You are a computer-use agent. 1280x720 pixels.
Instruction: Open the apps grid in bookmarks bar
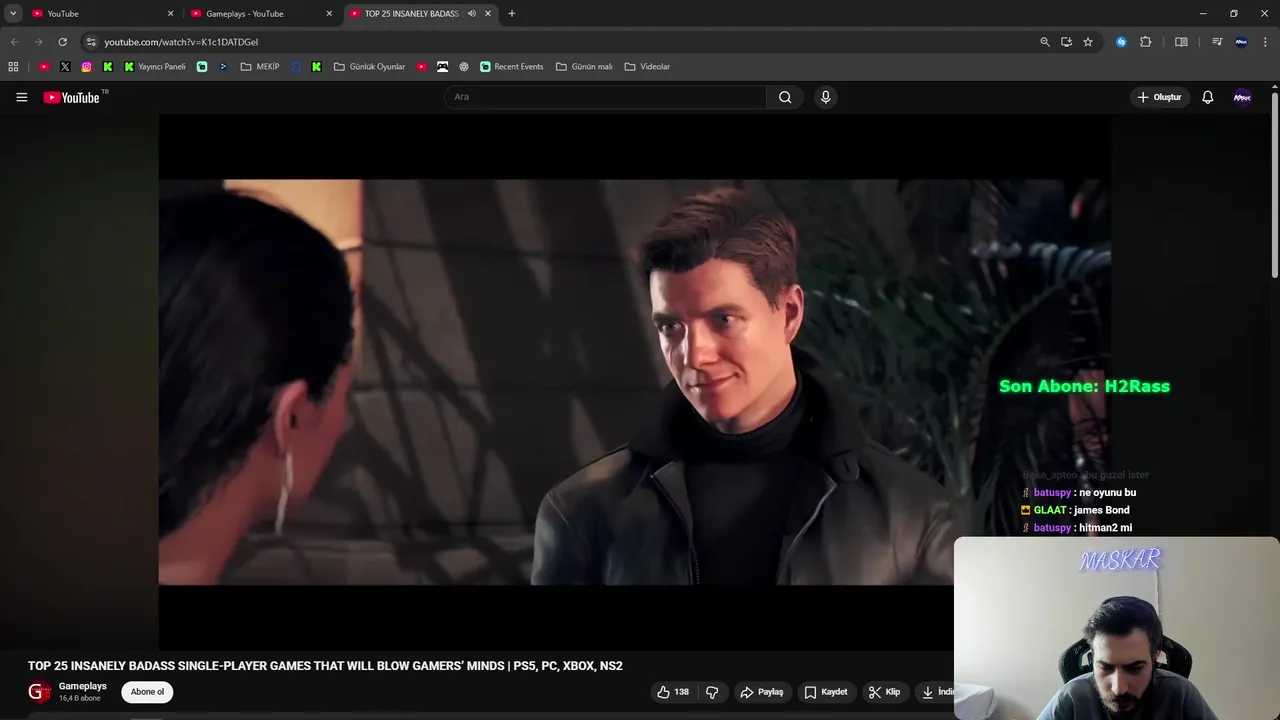[x=13, y=67]
